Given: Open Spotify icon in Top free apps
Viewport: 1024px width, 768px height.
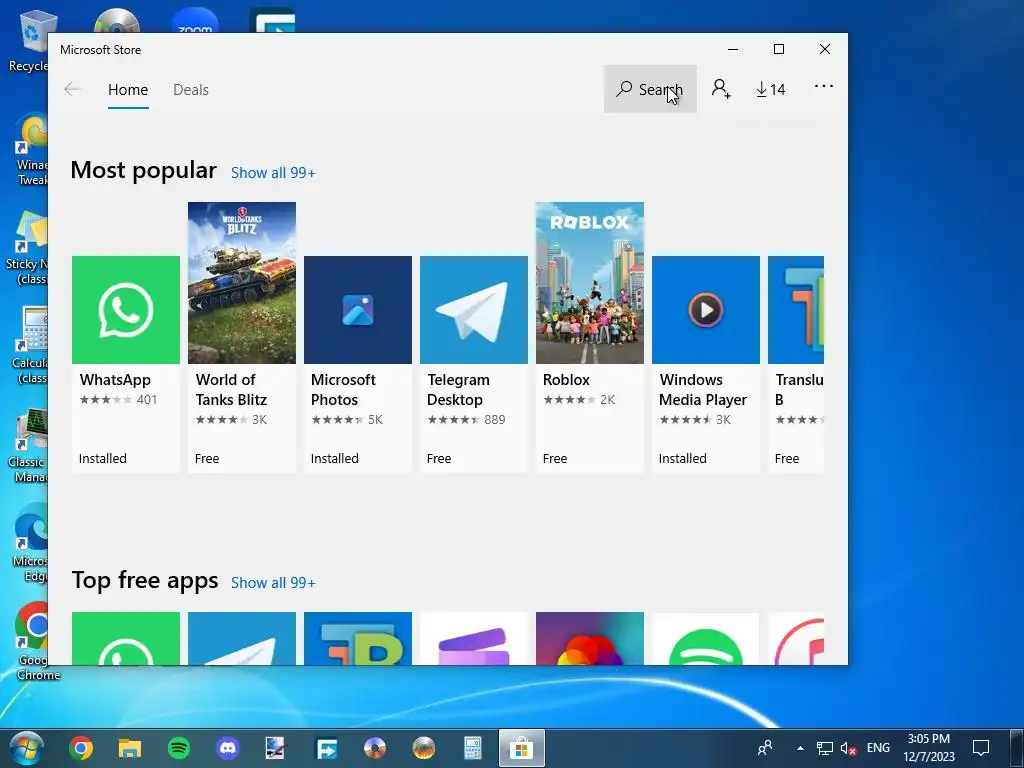Looking at the screenshot, I should [x=706, y=638].
